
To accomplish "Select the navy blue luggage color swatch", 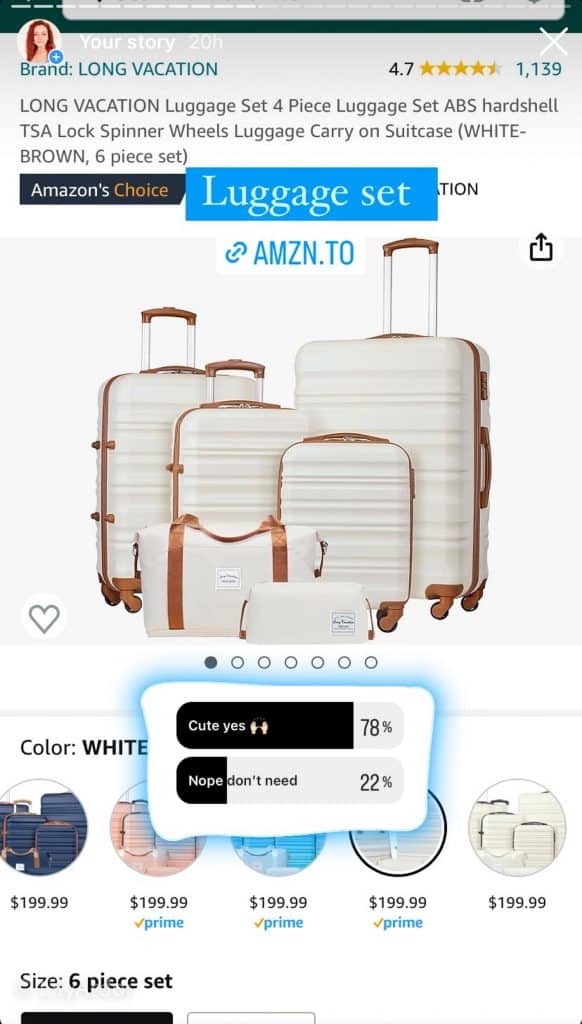I will pyautogui.click(x=40, y=827).
